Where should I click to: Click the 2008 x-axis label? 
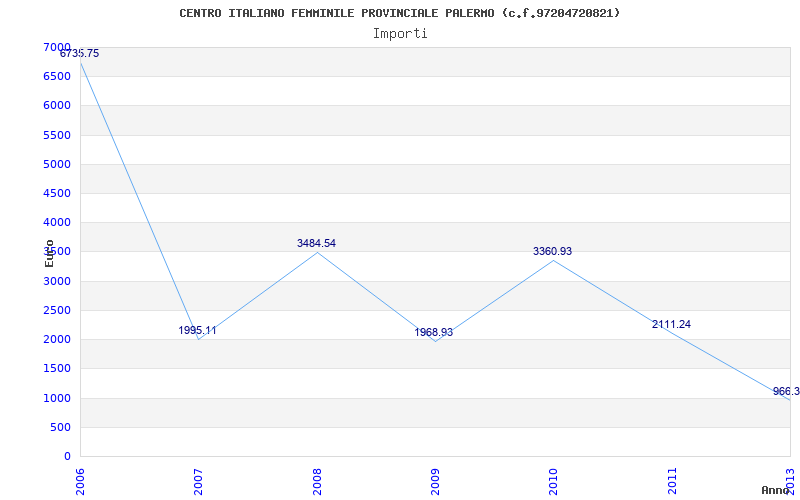point(317,481)
